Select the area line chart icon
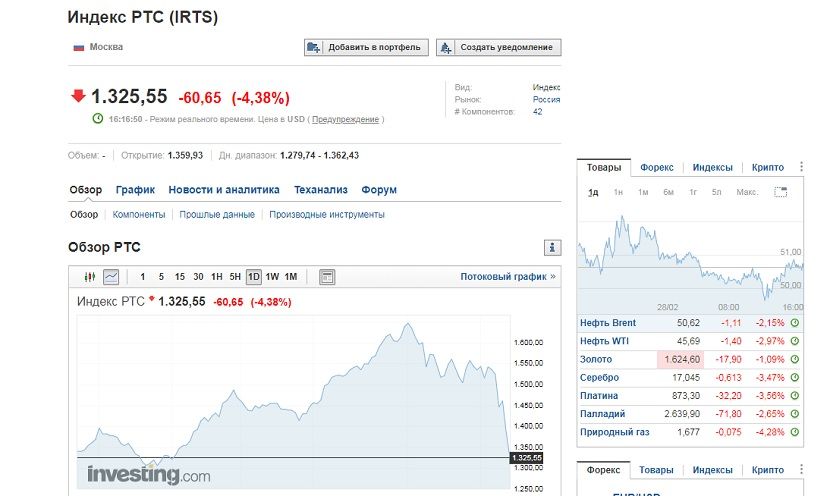The width and height of the screenshot is (830, 496). pyautogui.click(x=111, y=277)
